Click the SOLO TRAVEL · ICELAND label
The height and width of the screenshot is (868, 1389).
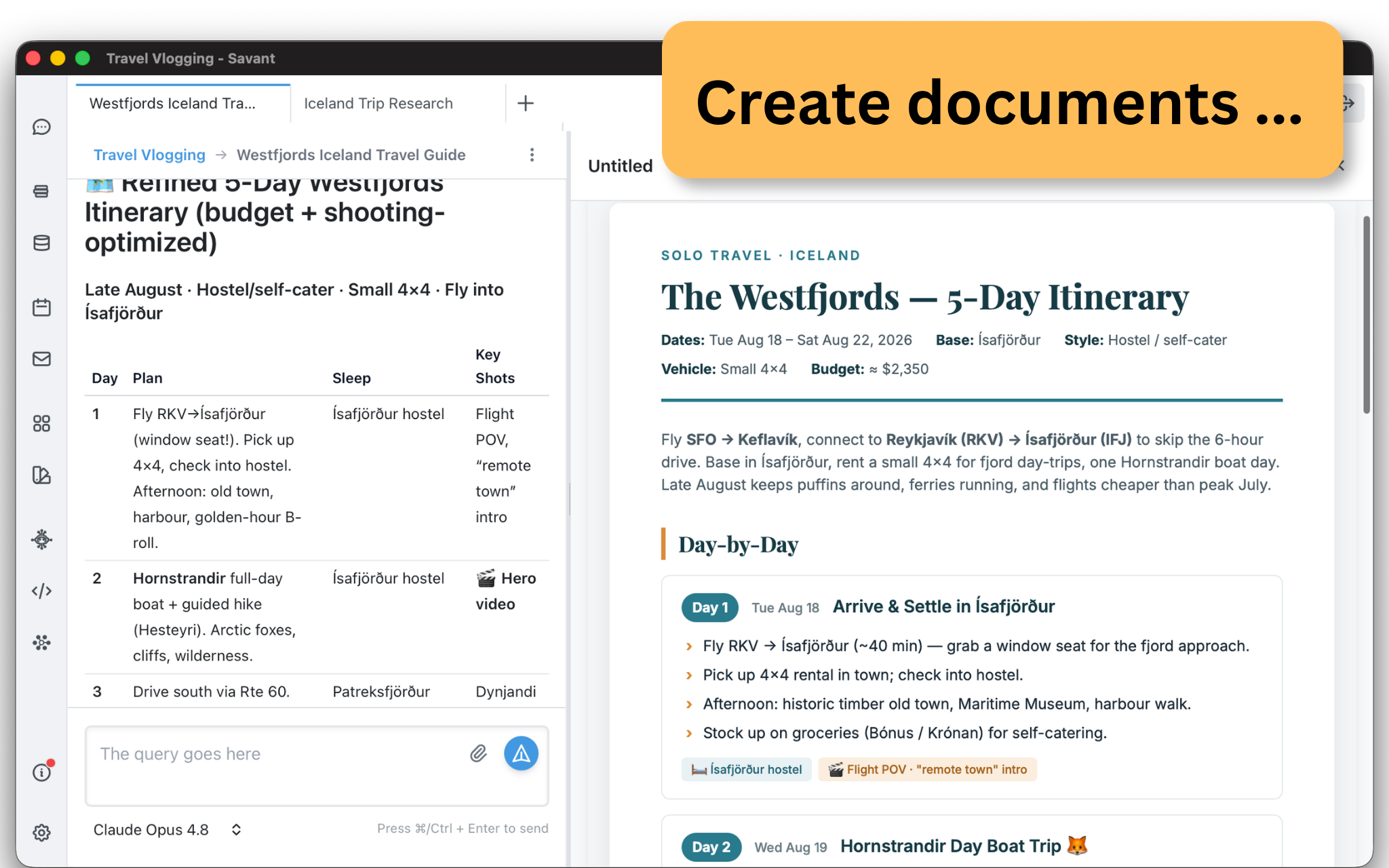tap(760, 256)
